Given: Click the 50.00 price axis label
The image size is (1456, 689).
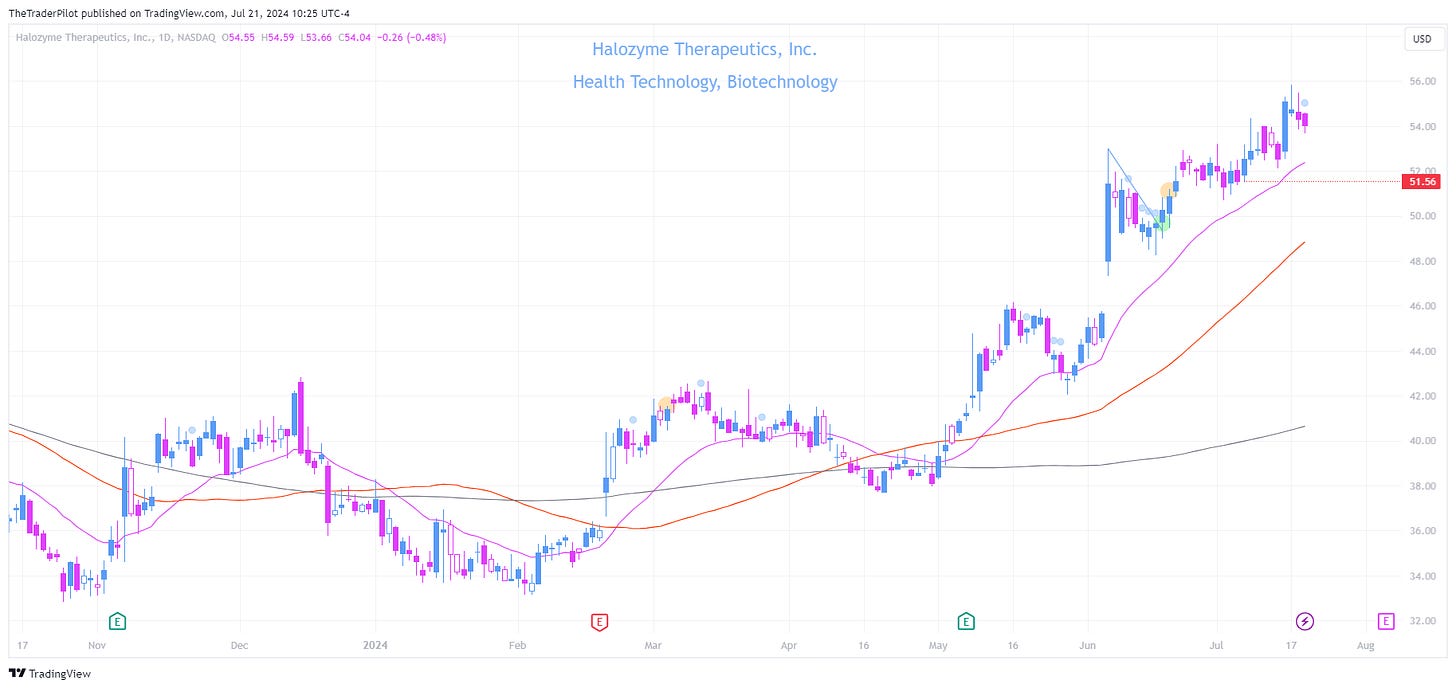Looking at the screenshot, I should [x=1422, y=216].
